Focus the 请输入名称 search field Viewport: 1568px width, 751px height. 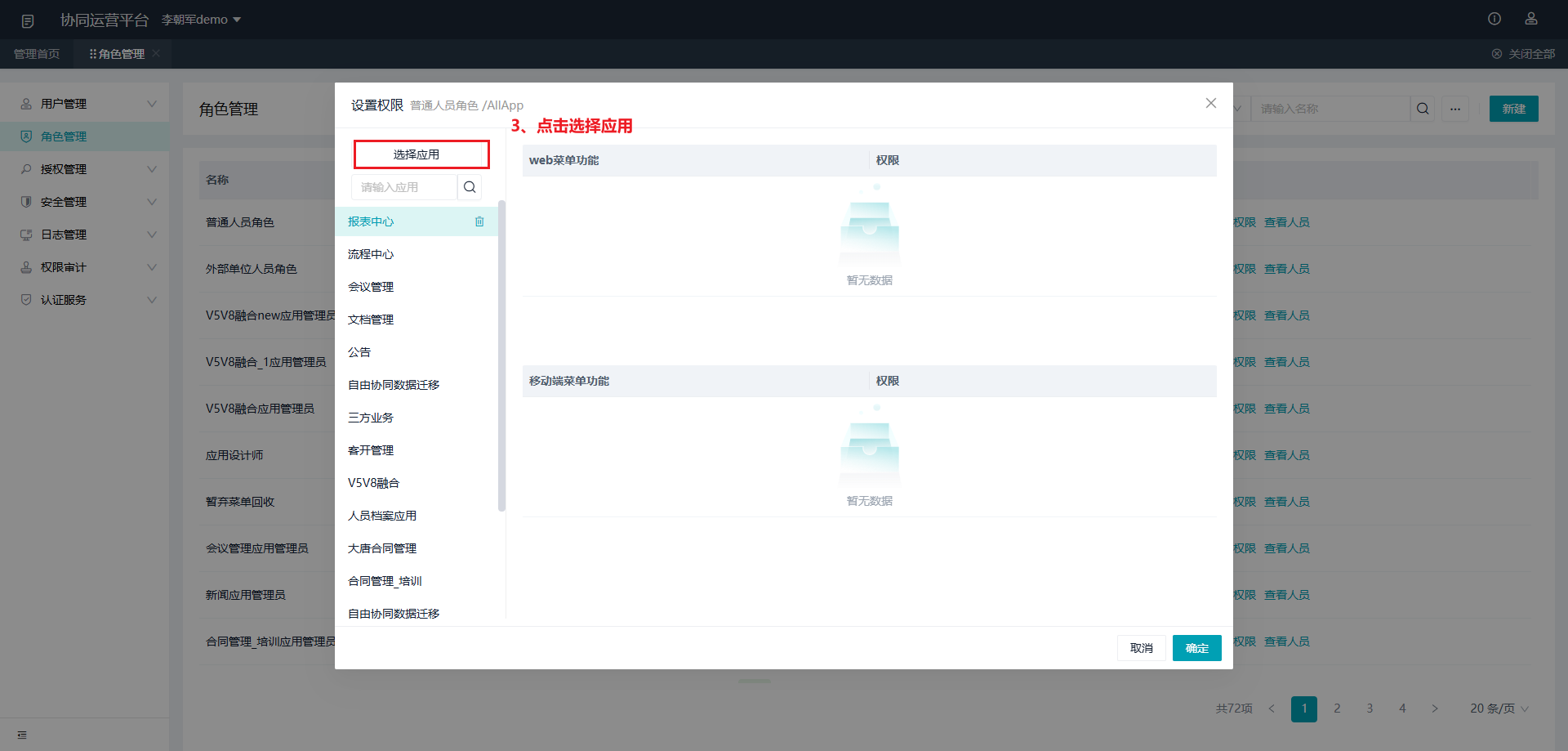coord(1331,109)
